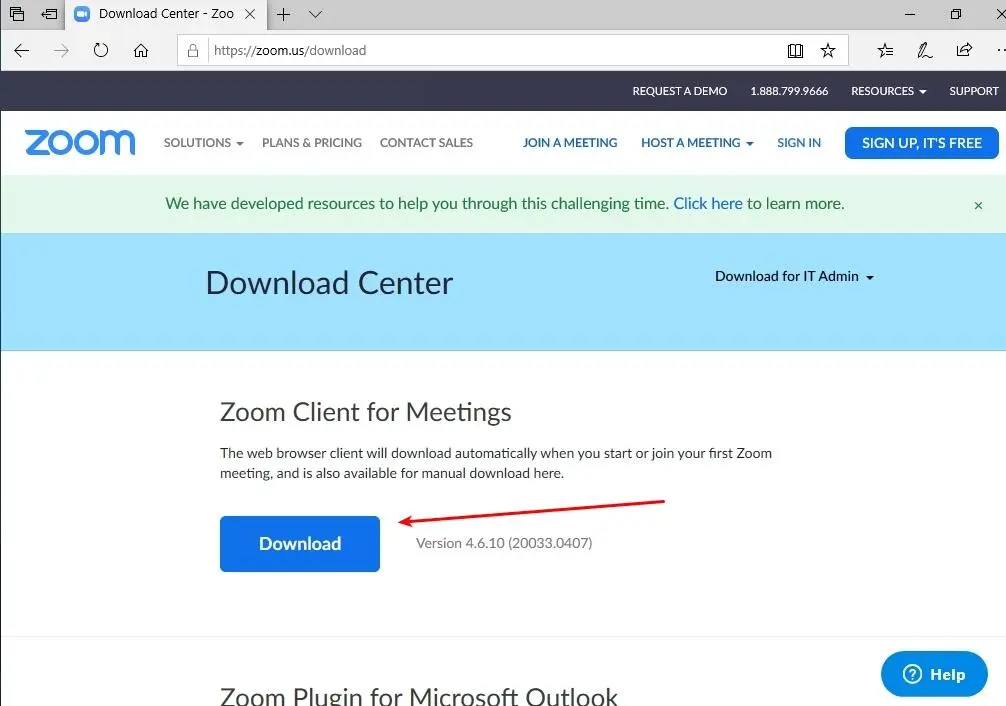This screenshot has height=706, width=1006.
Task: Reload the page with the Refresh icon
Action: (x=101, y=50)
